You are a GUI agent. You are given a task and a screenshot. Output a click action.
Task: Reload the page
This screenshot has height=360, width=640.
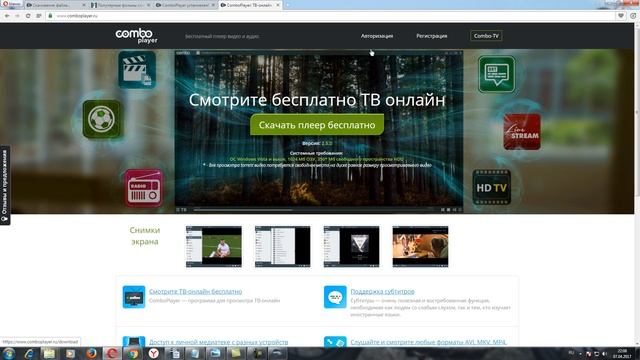click(28, 16)
